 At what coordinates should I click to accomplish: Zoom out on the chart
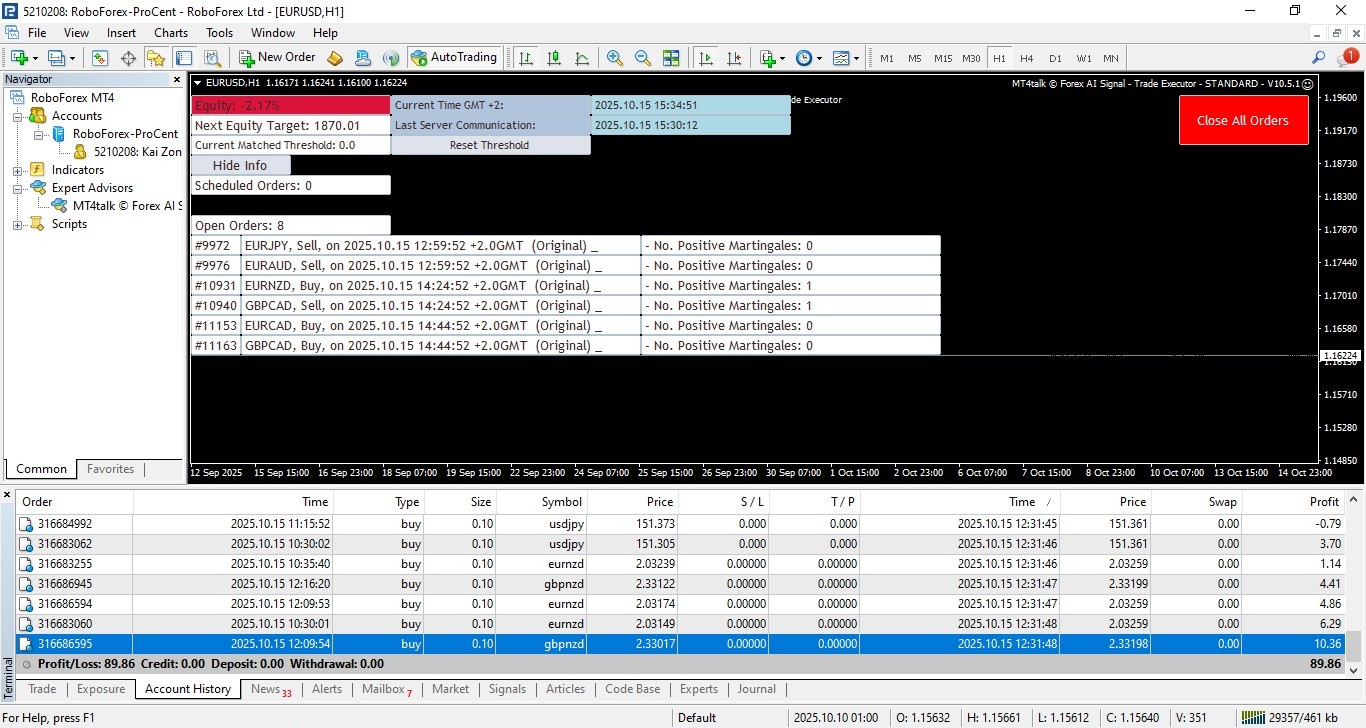pos(642,58)
